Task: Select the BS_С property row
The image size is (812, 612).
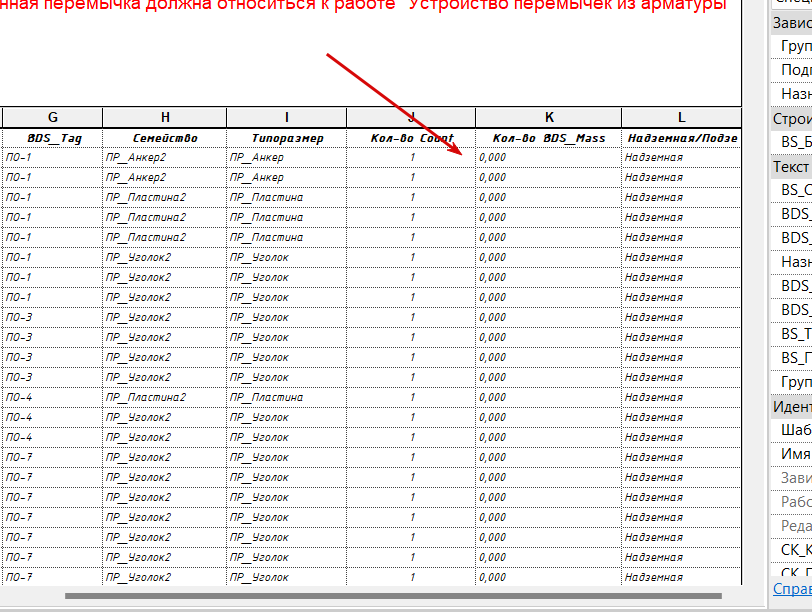Action: [791, 190]
